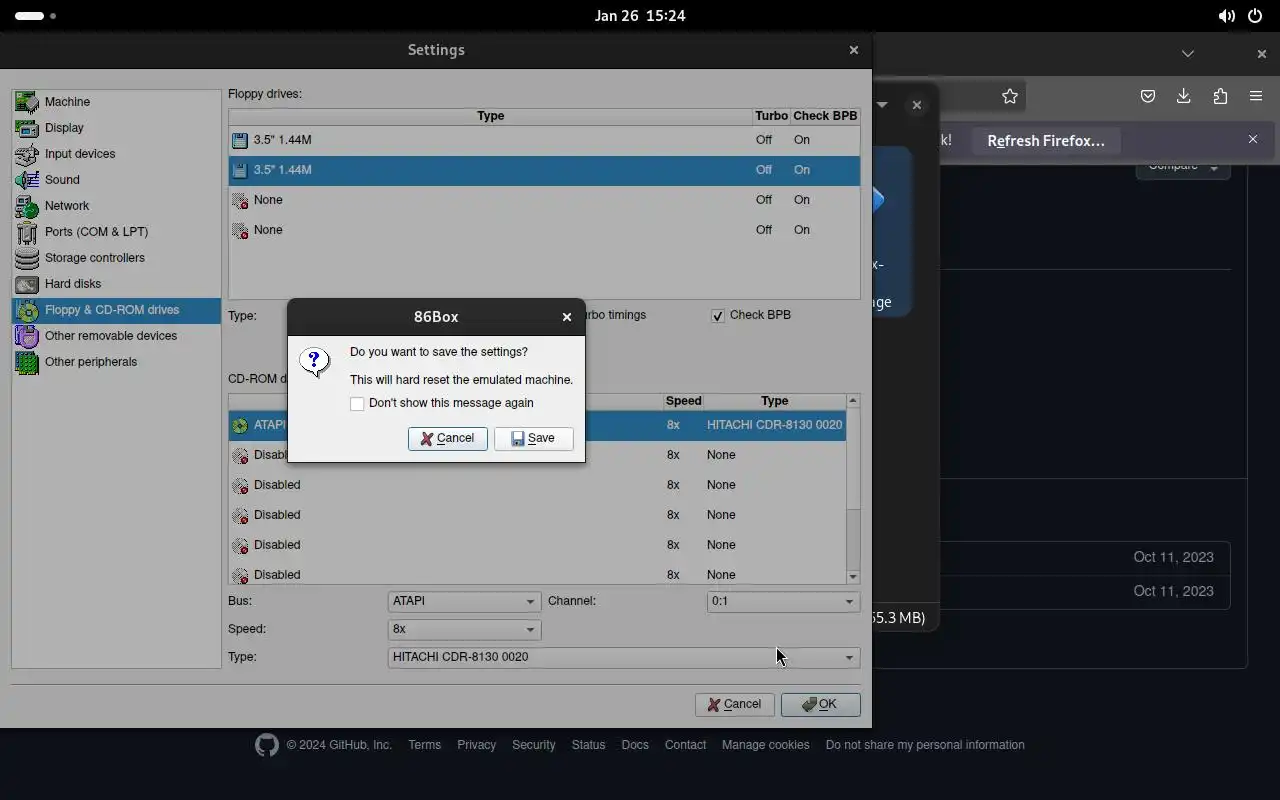Image resolution: width=1280 pixels, height=800 pixels.
Task: Open the Privacy footer link
Action: click(x=476, y=745)
